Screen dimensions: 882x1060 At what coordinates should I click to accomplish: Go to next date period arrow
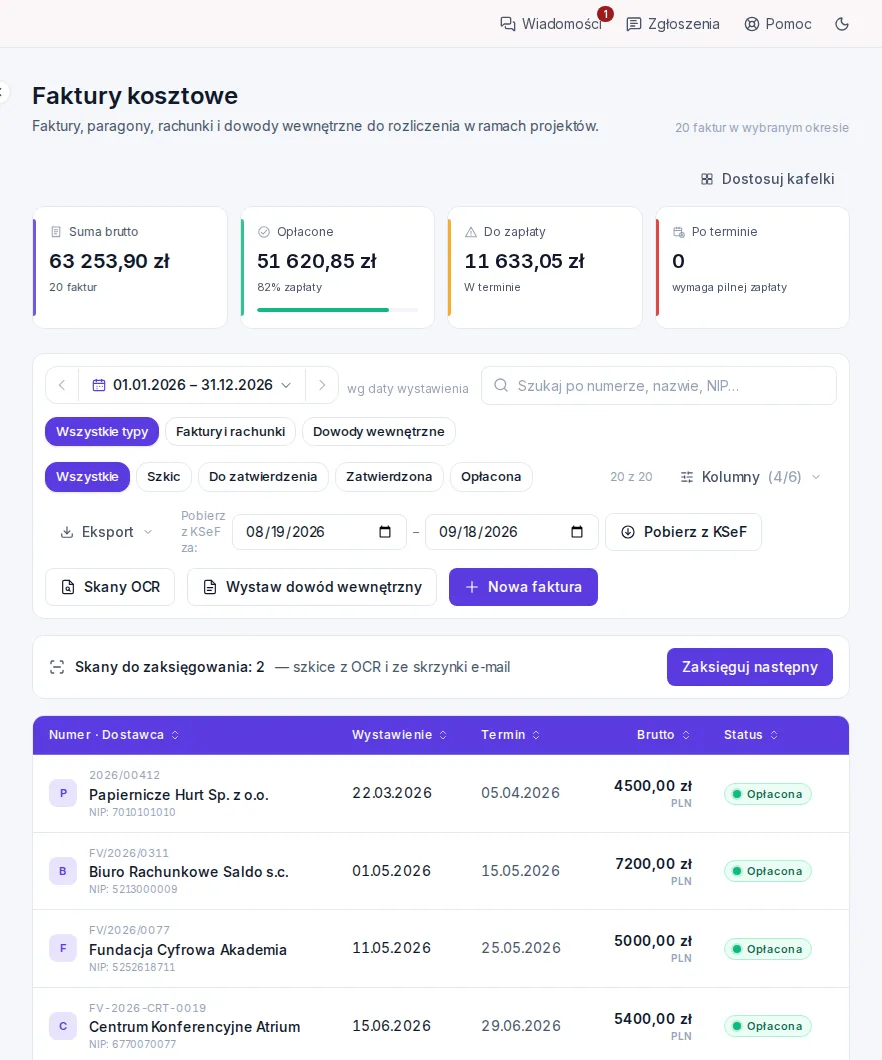(322, 385)
